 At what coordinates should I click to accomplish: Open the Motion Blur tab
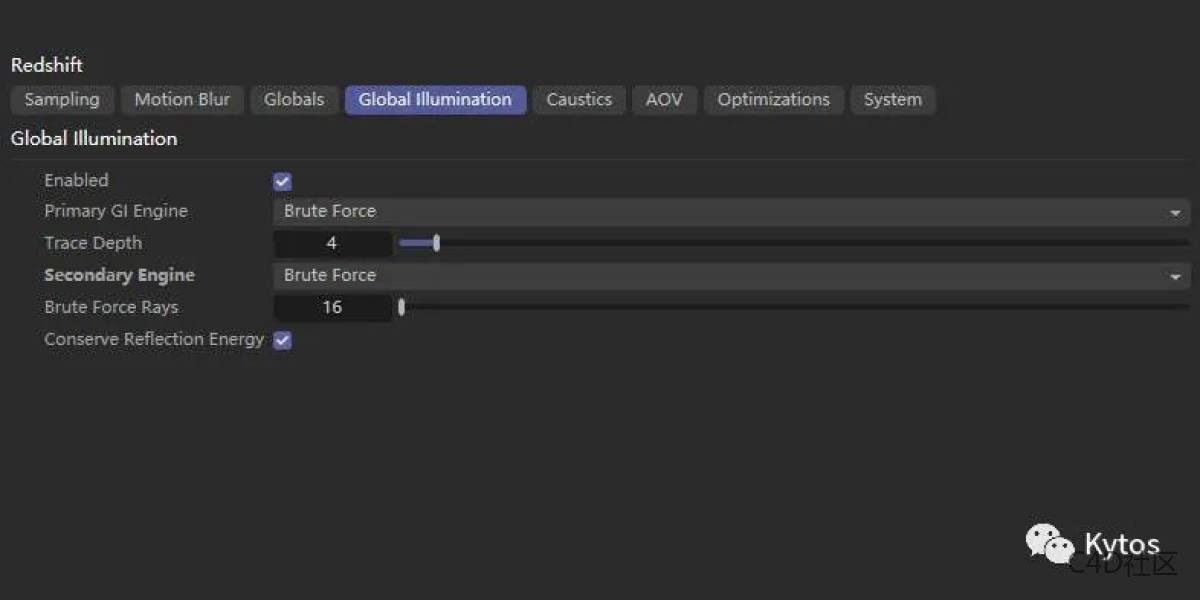(182, 99)
